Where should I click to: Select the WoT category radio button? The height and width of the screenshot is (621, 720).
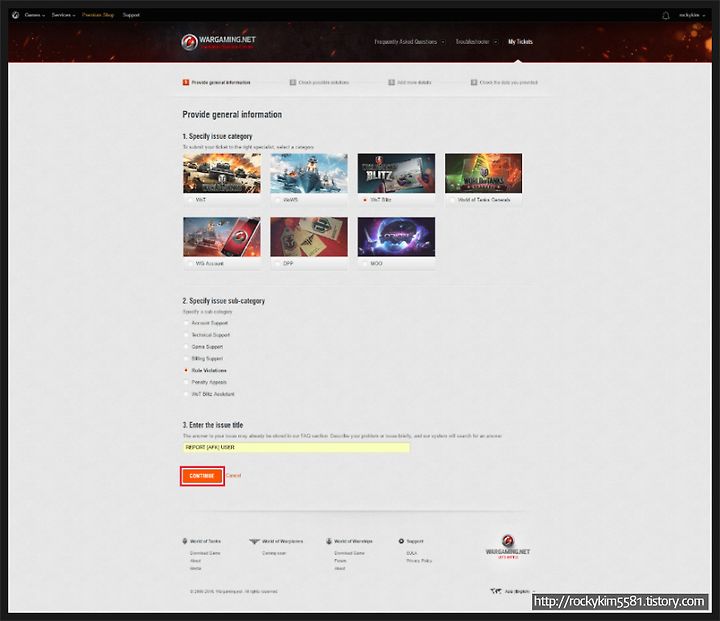pyautogui.click(x=191, y=200)
